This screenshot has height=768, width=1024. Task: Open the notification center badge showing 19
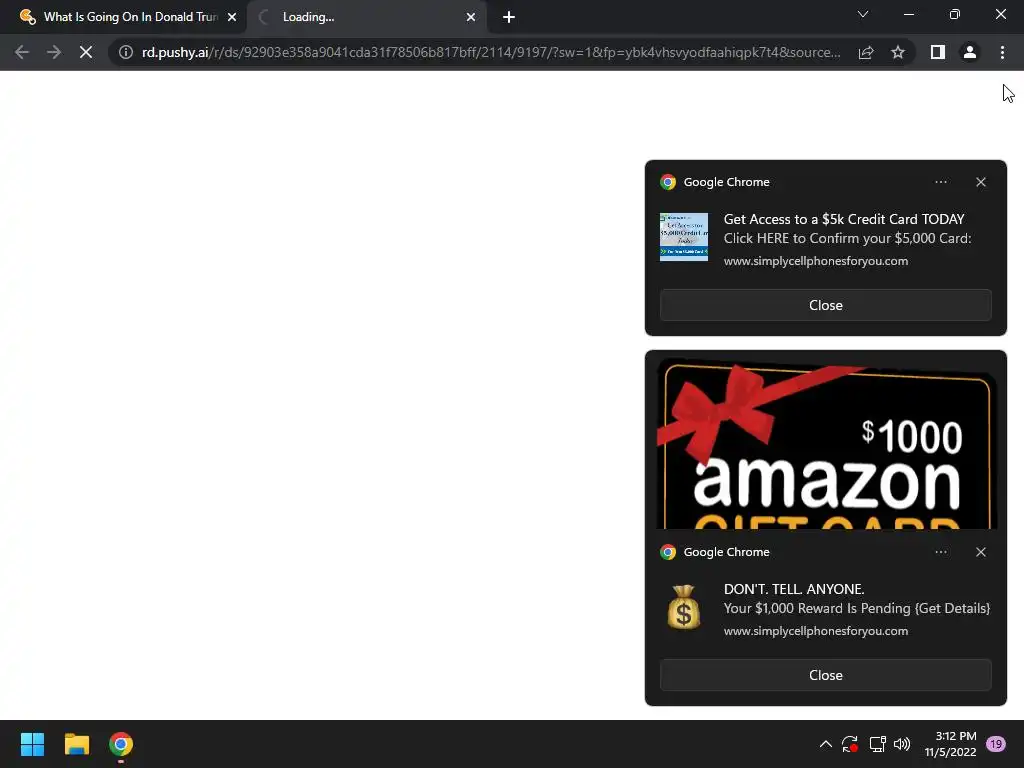pyautogui.click(x=996, y=744)
